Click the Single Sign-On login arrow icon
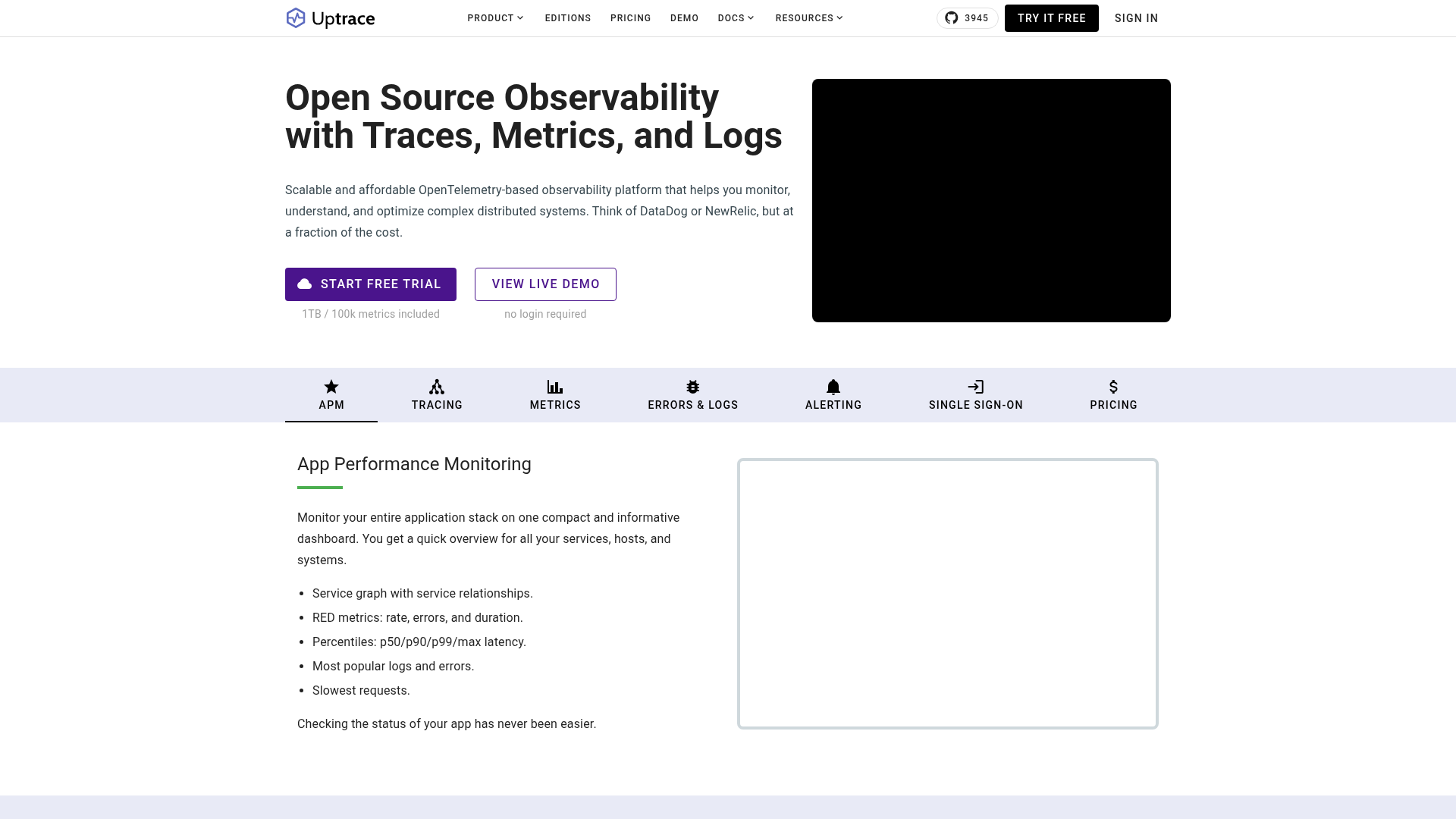The image size is (1456, 819). pyautogui.click(x=975, y=387)
